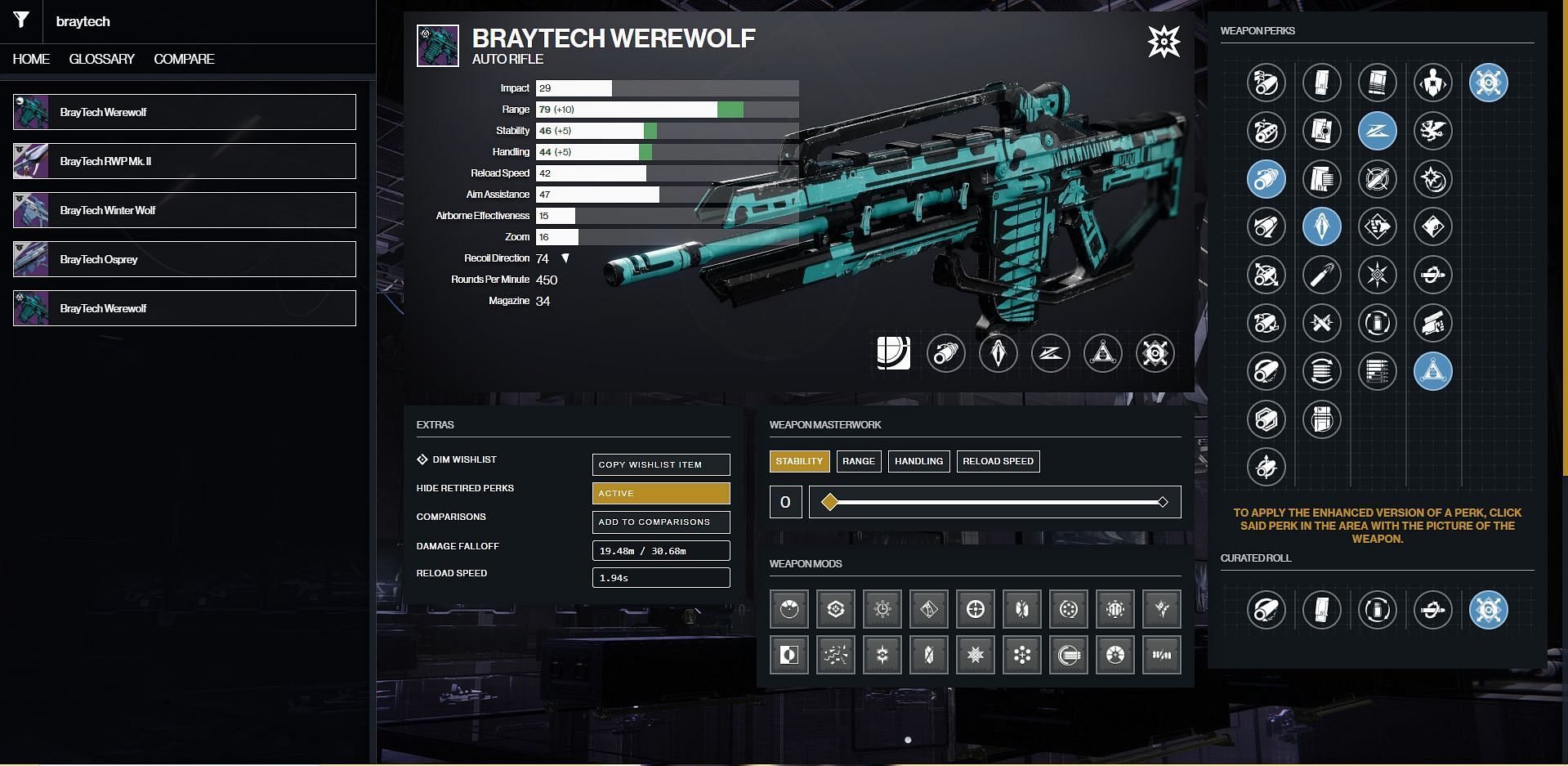Click the confetti-style weapon mod icon
Screen dimensions: 1568x766
(x=836, y=655)
